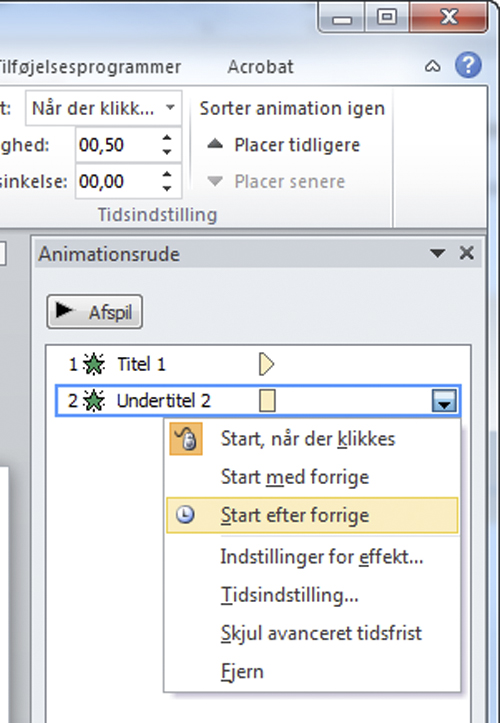Open PowerPoint help question mark icon
500x723 pixels.
468,65
